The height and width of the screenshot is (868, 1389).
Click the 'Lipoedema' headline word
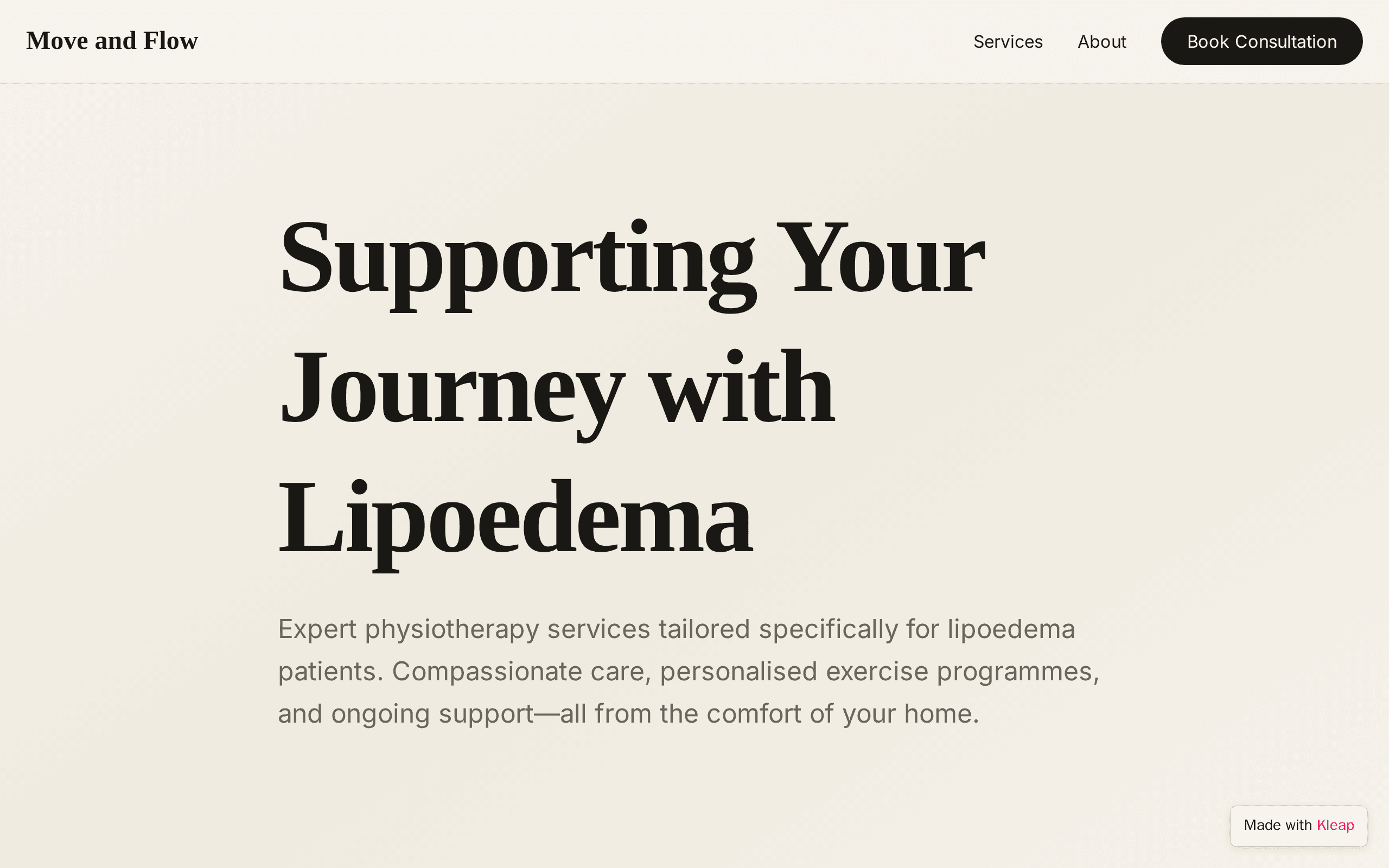click(515, 524)
